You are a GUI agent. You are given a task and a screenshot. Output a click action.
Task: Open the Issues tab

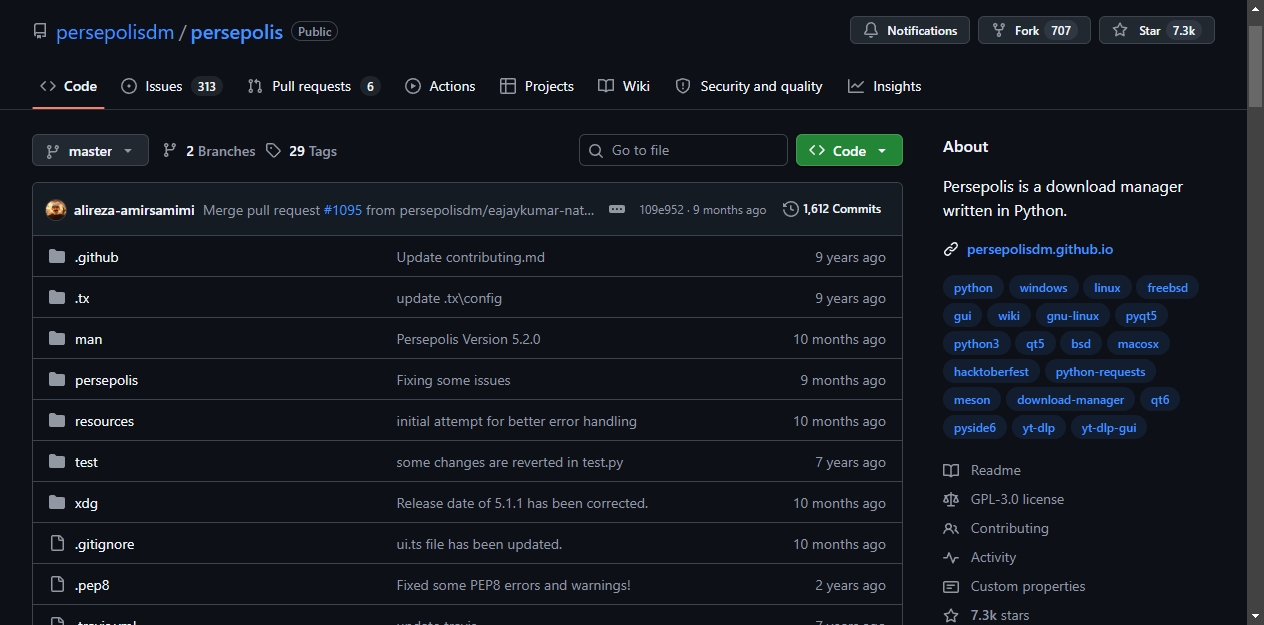(x=171, y=86)
